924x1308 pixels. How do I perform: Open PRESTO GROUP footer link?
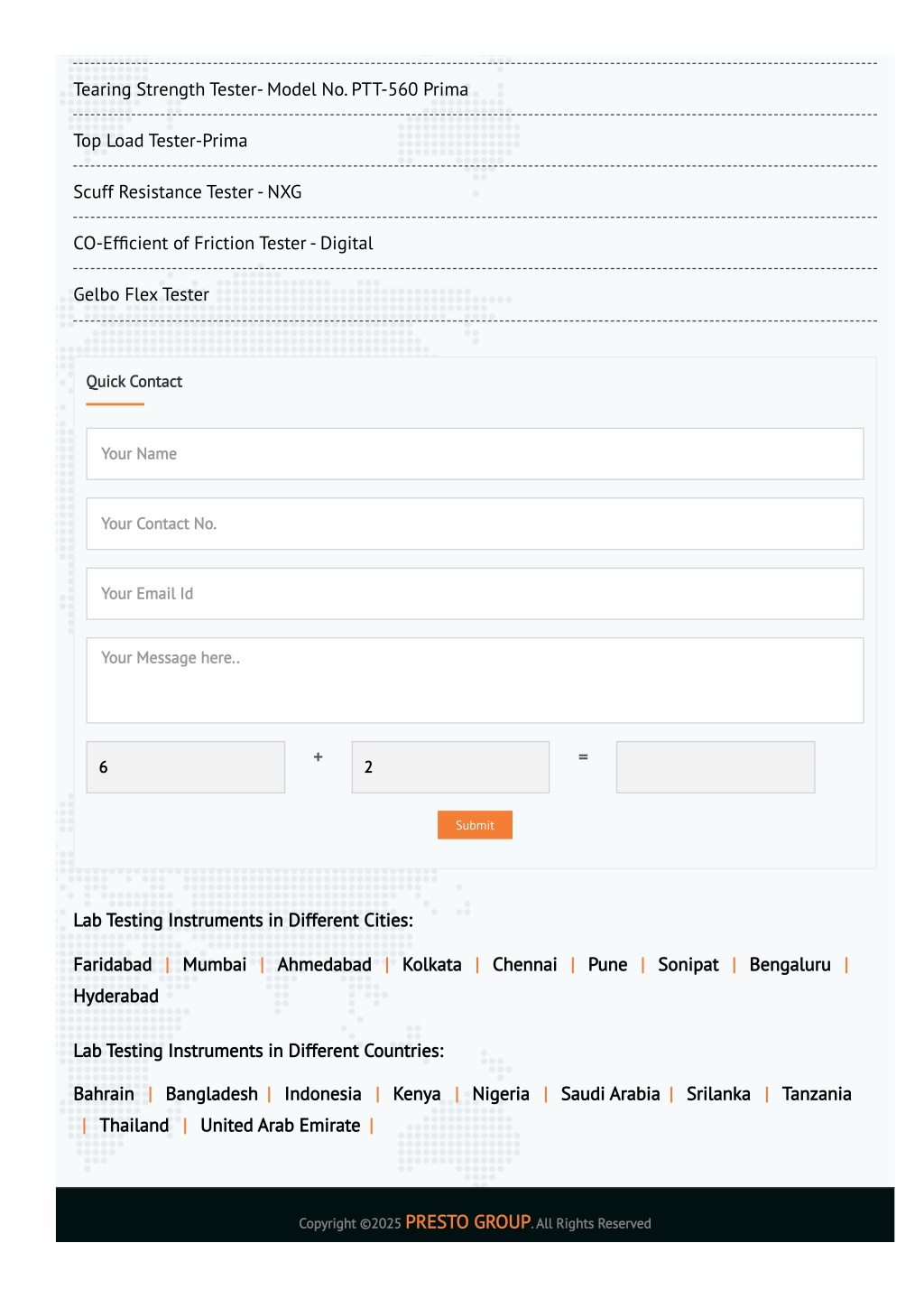(468, 1222)
